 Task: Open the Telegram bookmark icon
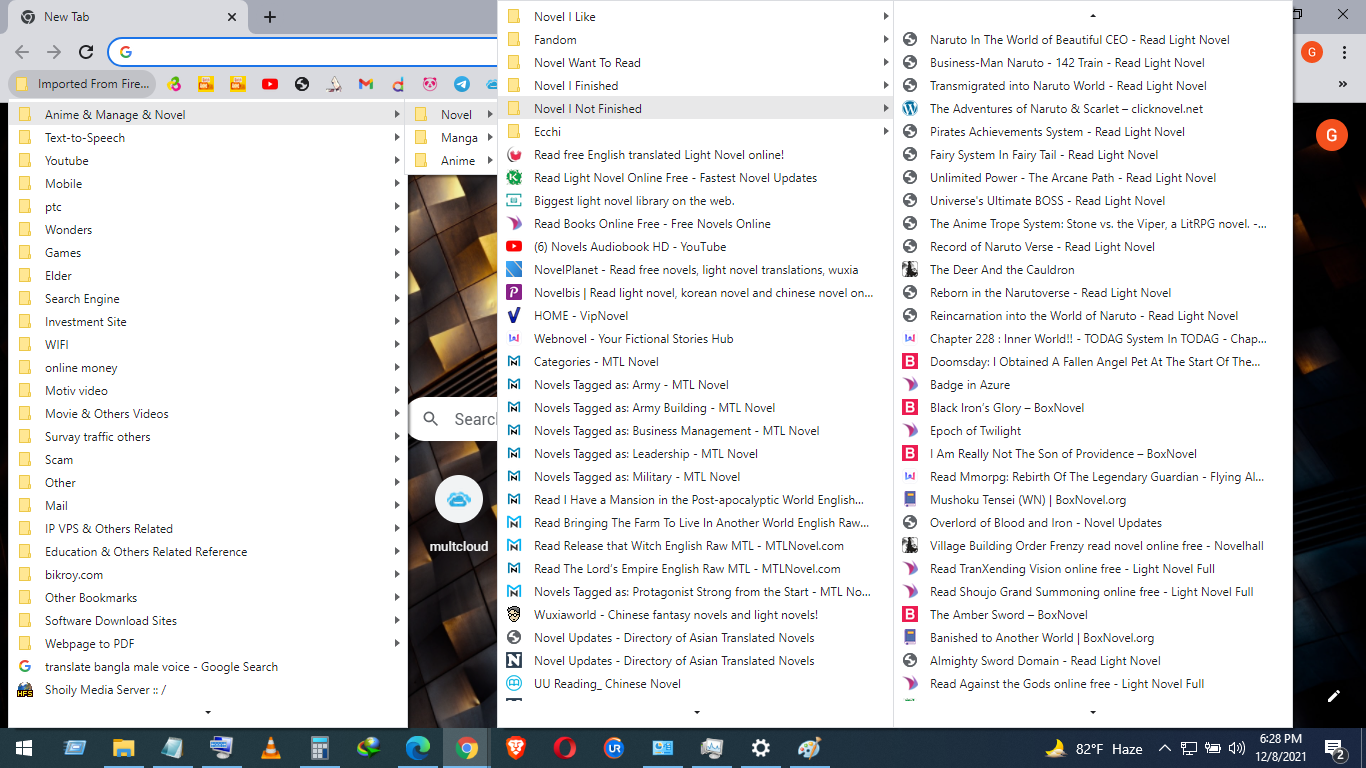[462, 84]
